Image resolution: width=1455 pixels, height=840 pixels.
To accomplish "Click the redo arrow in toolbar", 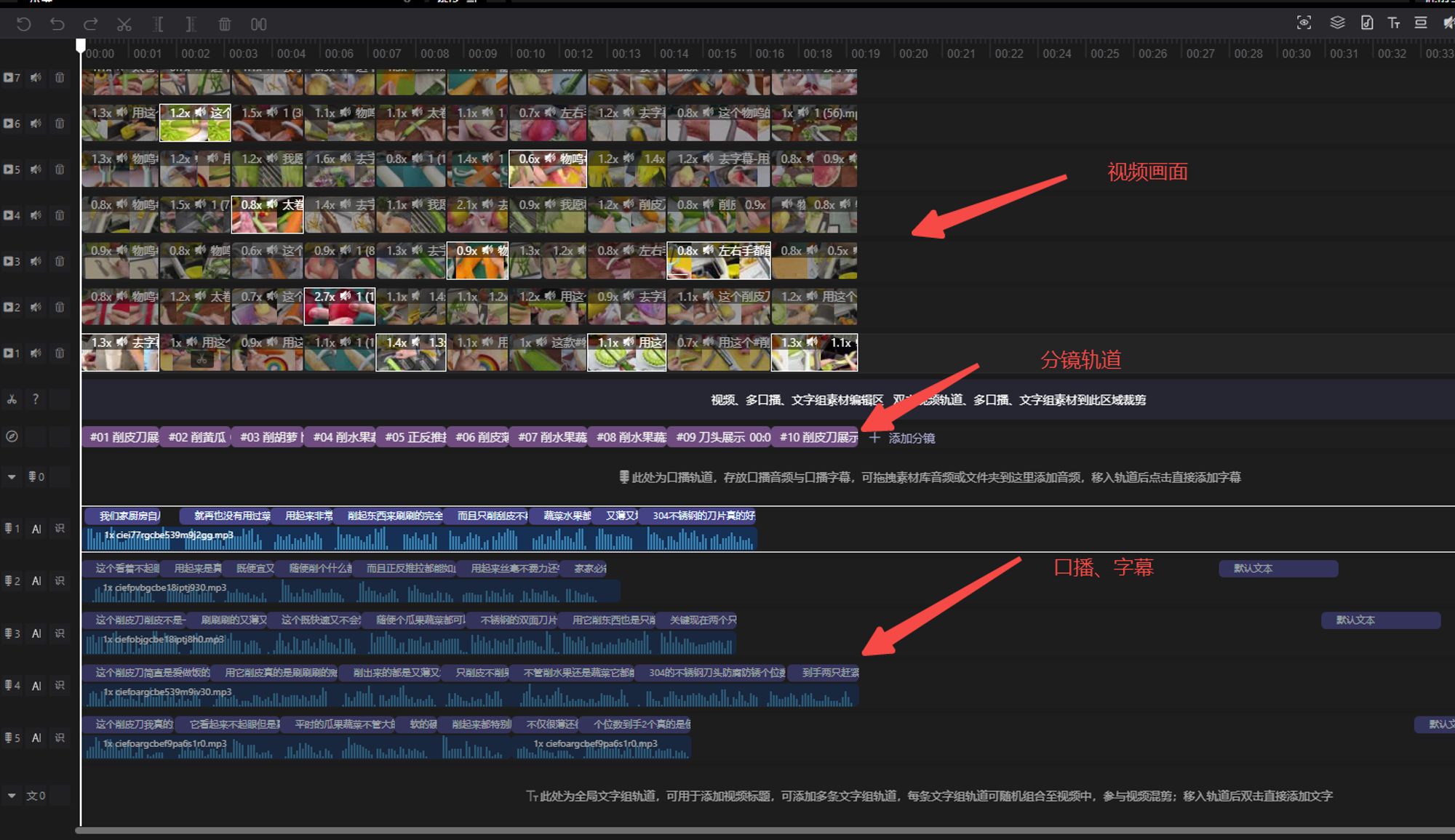I will (x=91, y=25).
